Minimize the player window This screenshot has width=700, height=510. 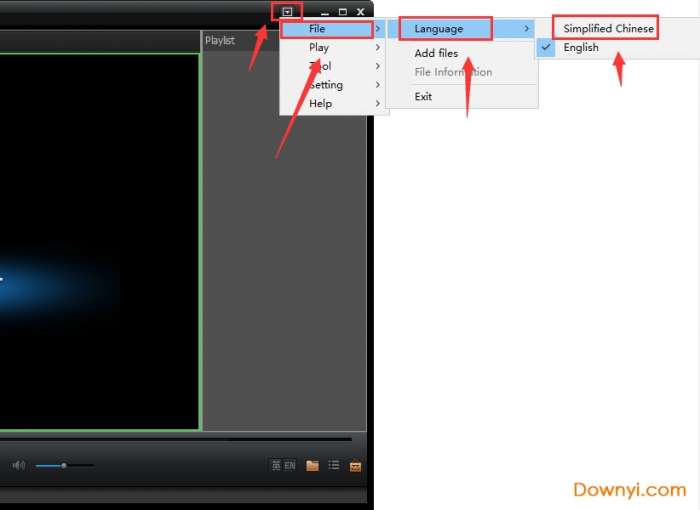325,13
